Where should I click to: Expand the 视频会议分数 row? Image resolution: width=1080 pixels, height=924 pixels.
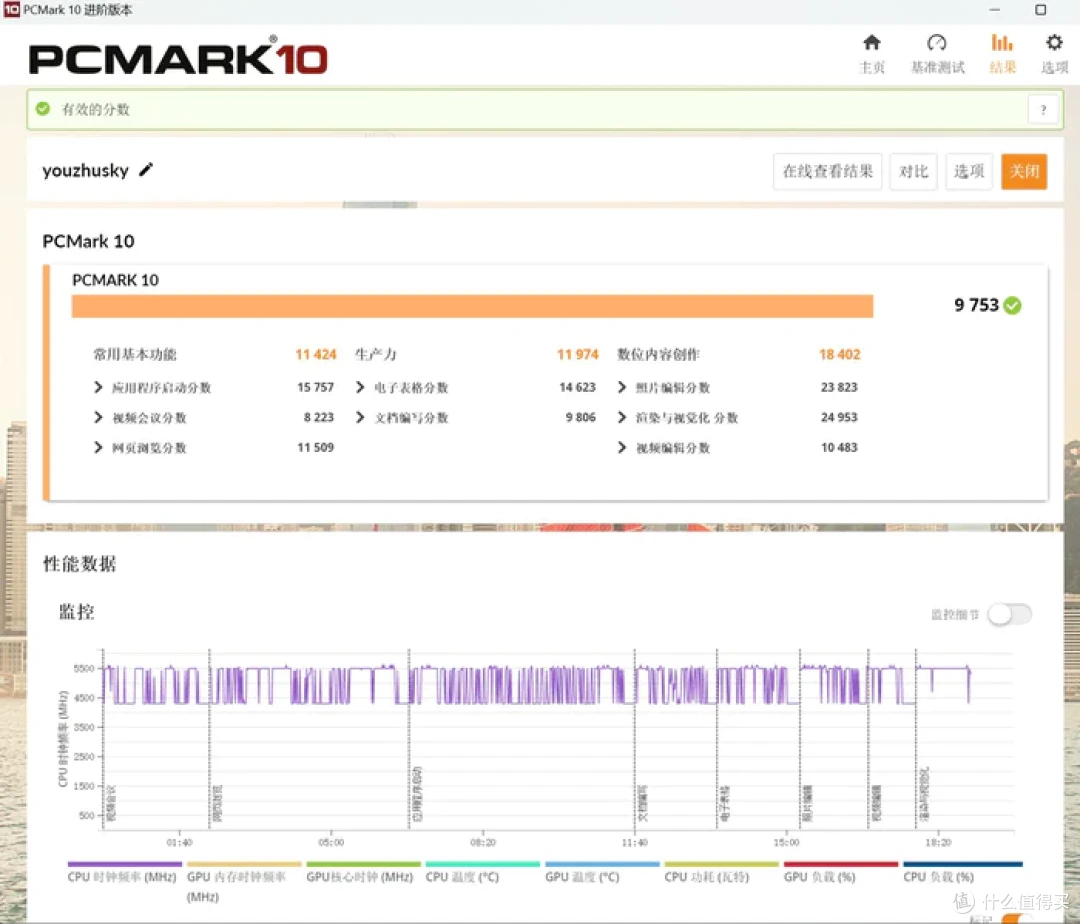click(x=98, y=417)
